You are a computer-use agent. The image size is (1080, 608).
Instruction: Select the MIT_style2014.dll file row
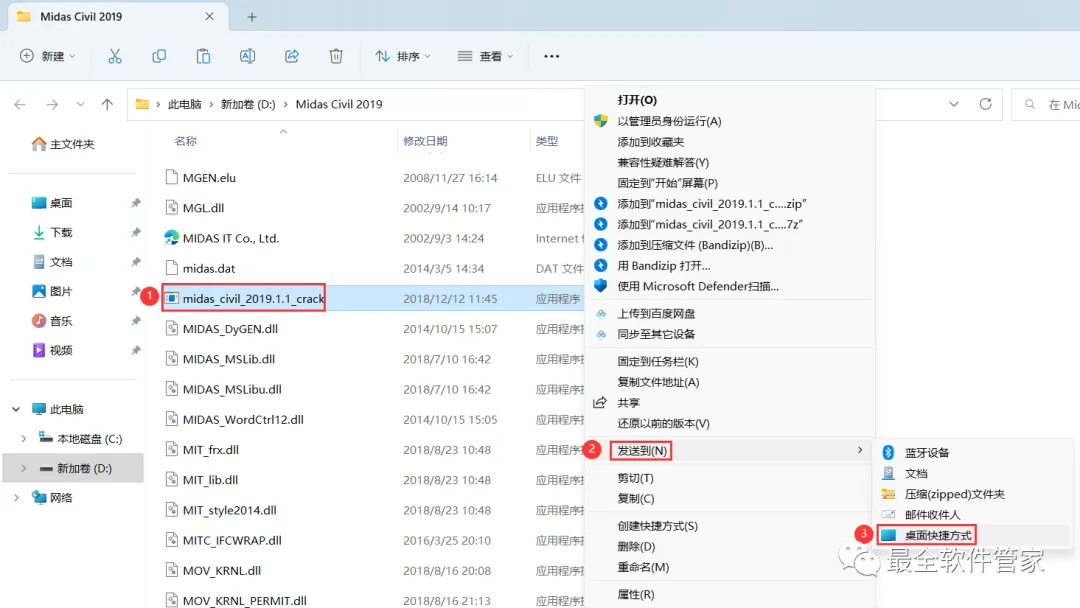pos(372,510)
